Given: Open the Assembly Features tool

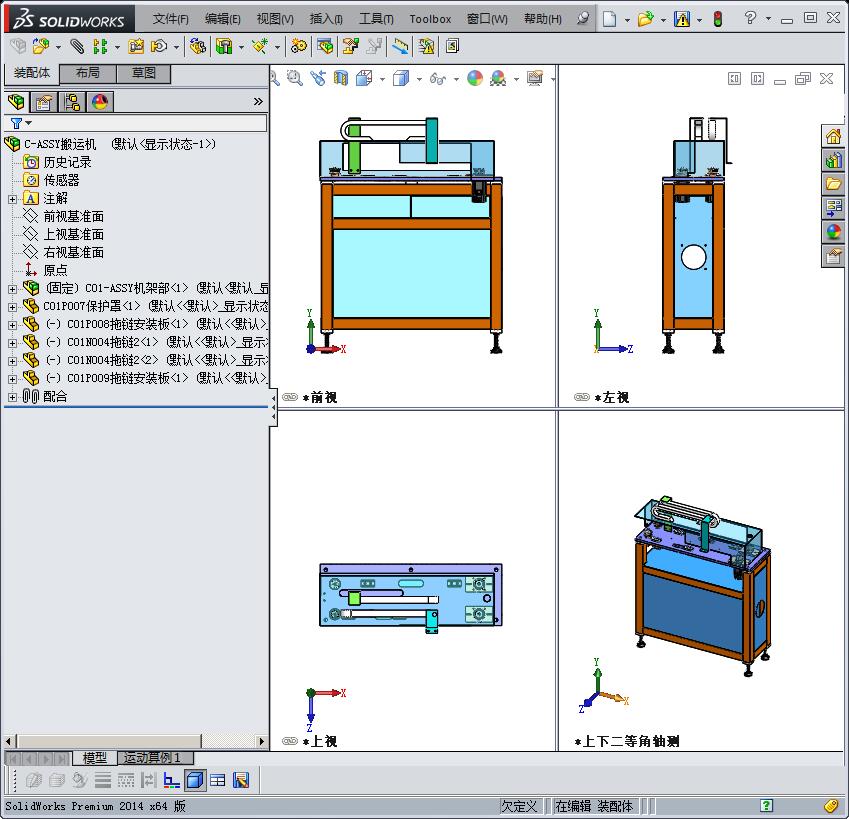Looking at the screenshot, I should point(224,47).
